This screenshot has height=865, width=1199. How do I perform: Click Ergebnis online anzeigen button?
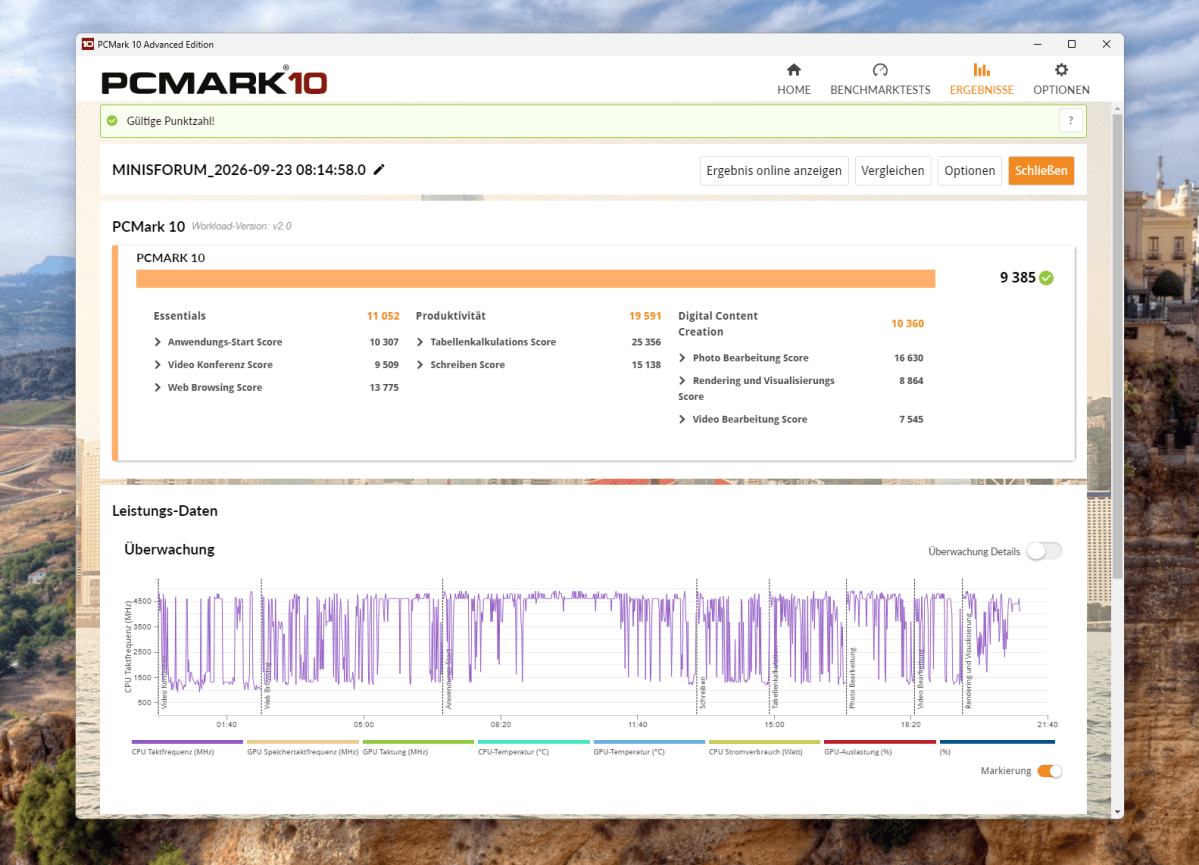[x=774, y=171]
